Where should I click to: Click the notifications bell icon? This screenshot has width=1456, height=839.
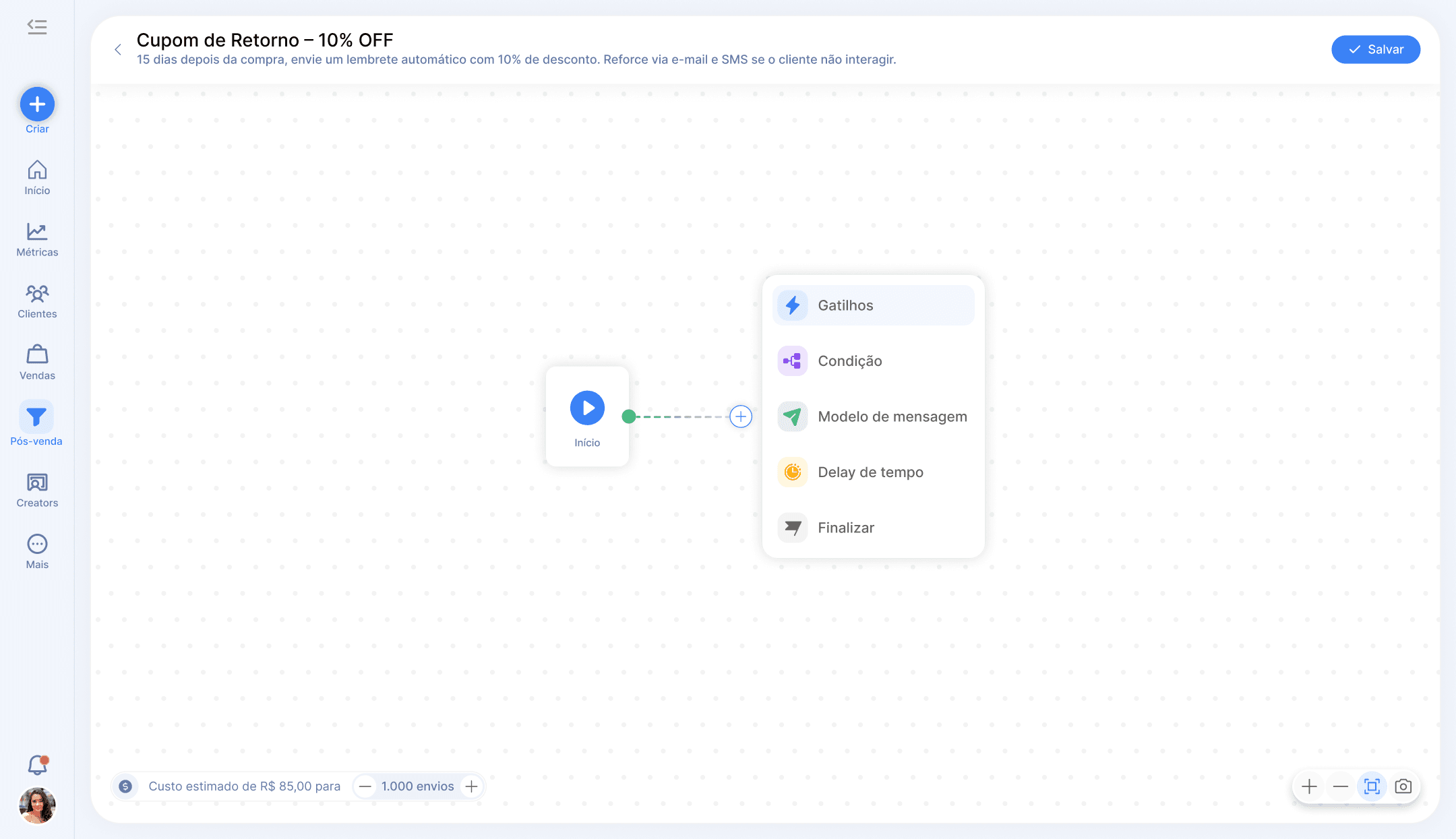pyautogui.click(x=37, y=765)
